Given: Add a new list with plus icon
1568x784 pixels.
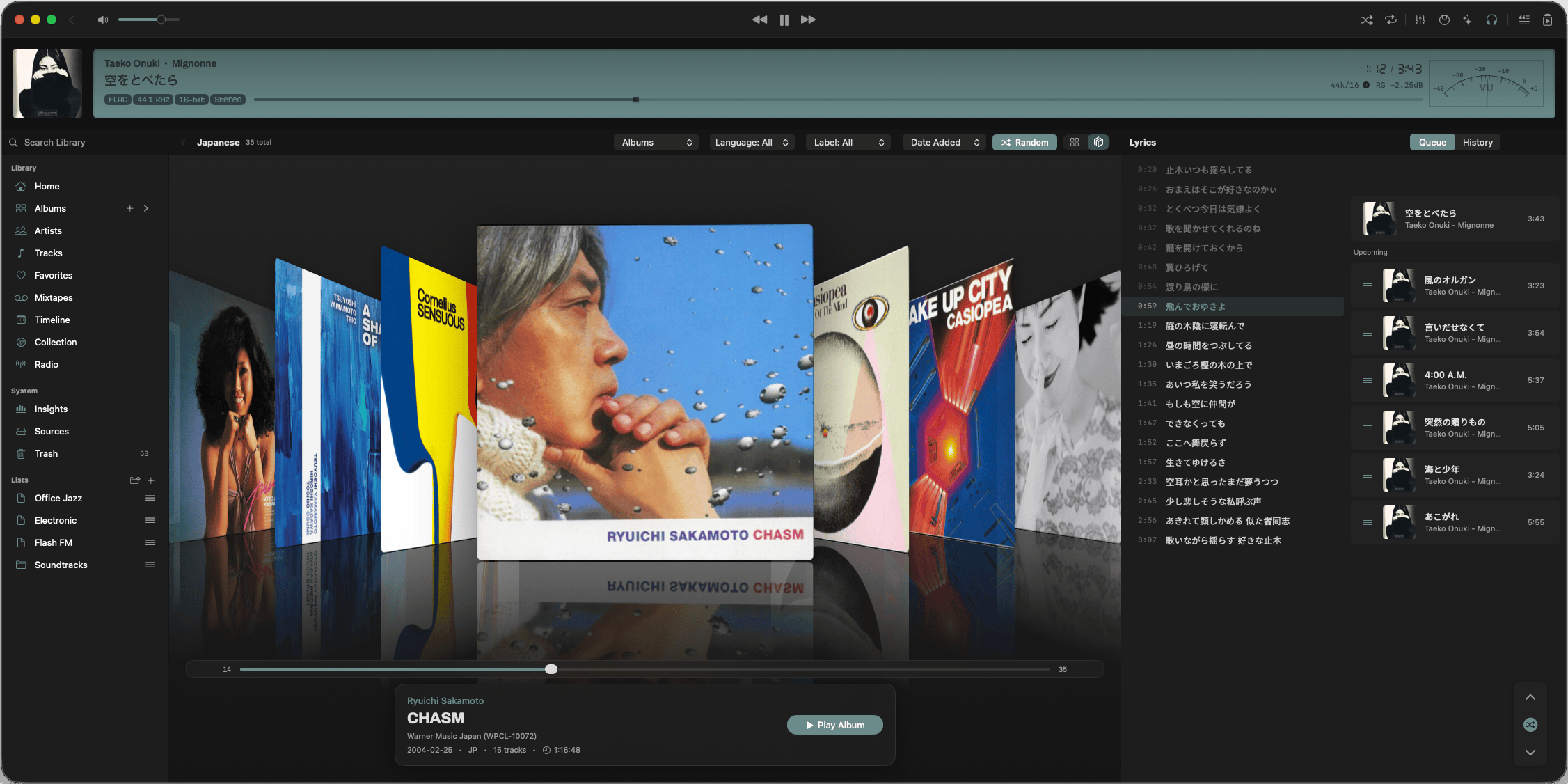Looking at the screenshot, I should 151,480.
